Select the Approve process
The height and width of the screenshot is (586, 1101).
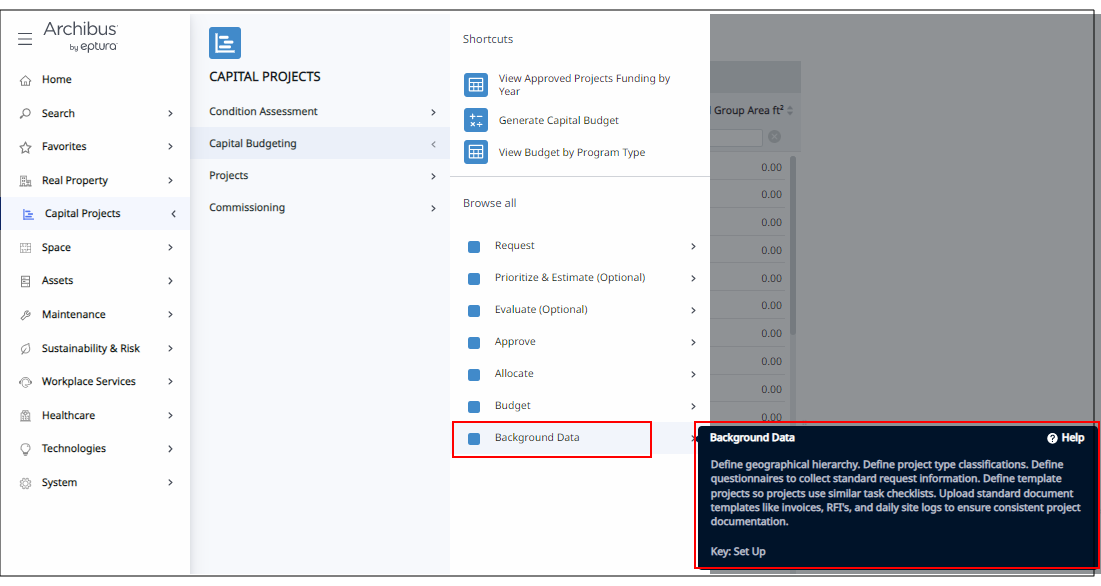[x=515, y=342]
